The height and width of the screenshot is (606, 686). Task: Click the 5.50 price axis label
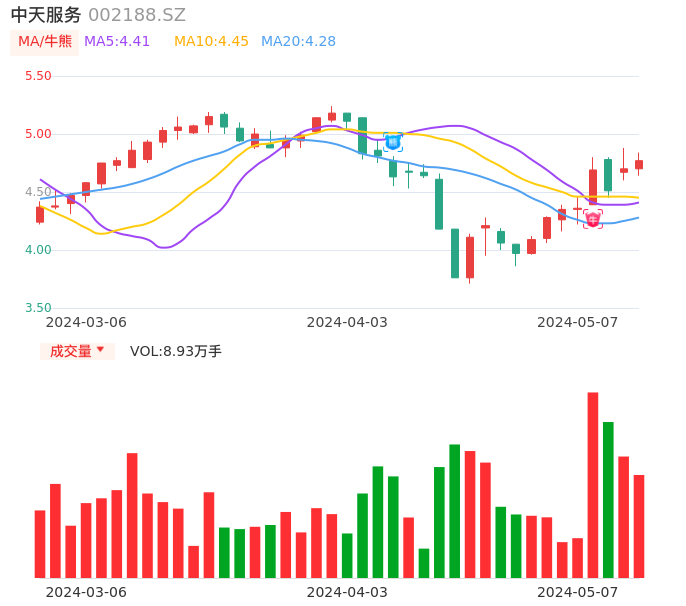point(38,76)
